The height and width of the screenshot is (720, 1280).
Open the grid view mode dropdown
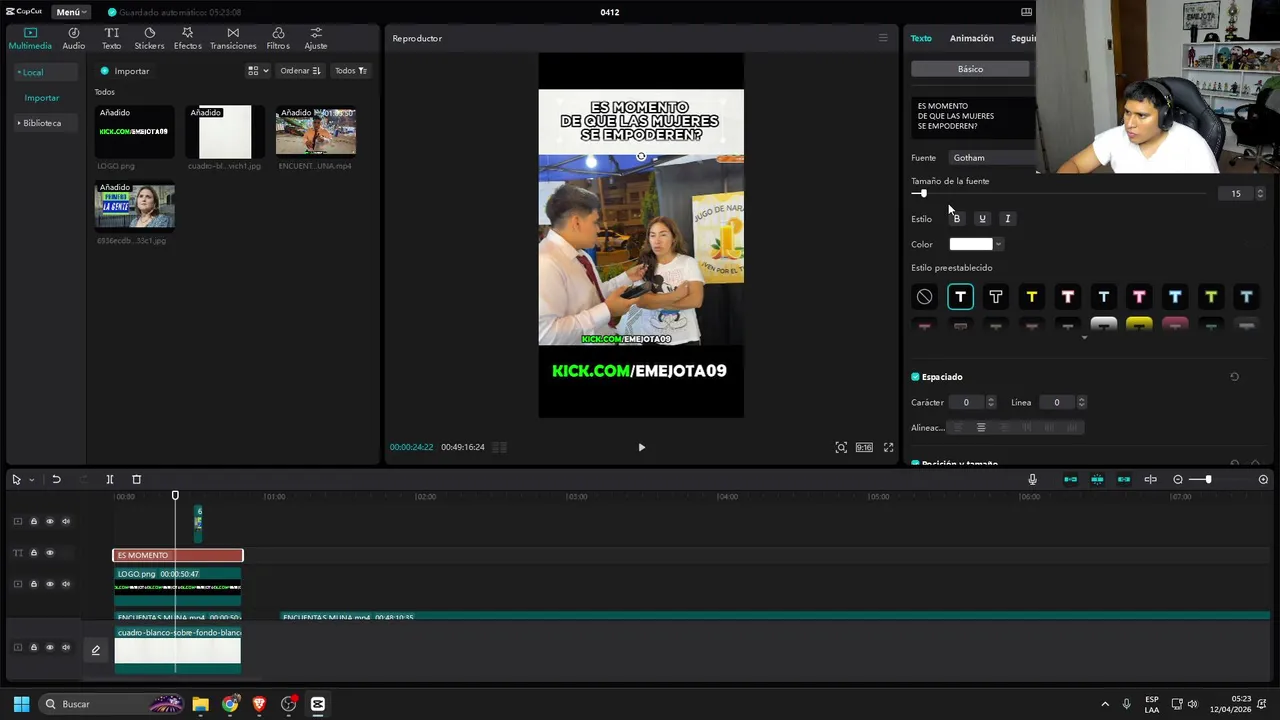coord(258,71)
